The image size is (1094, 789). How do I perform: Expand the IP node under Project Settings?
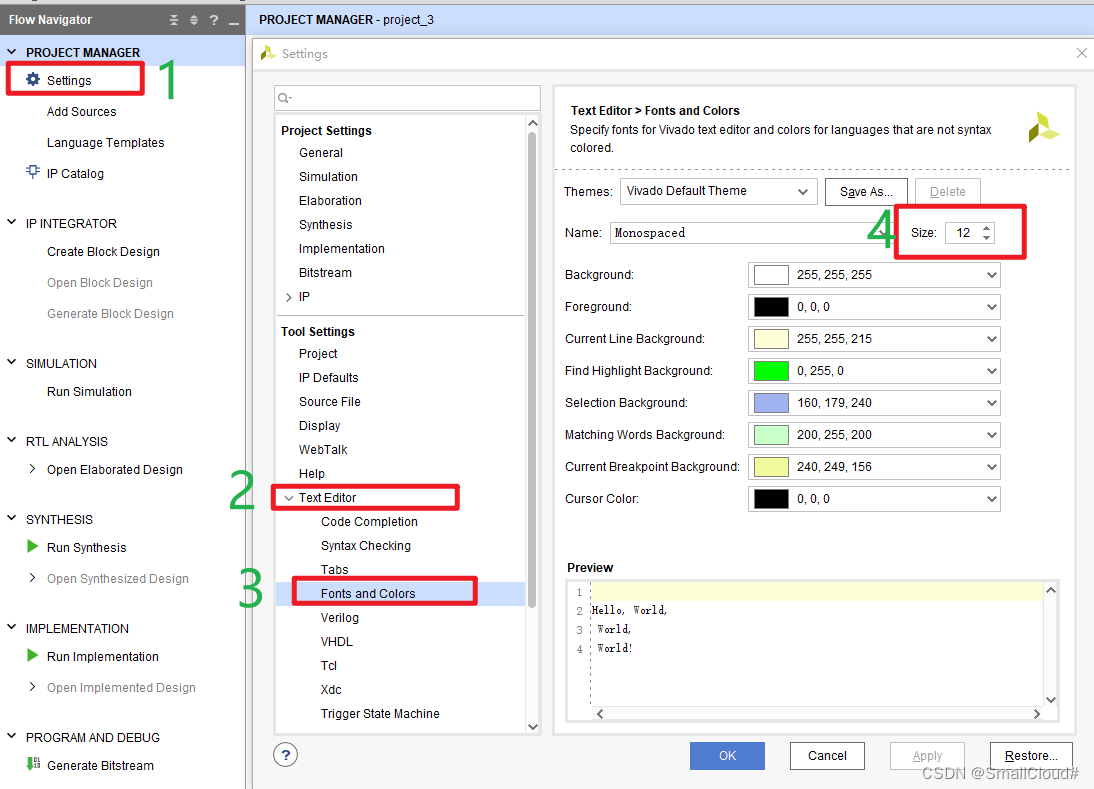289,297
